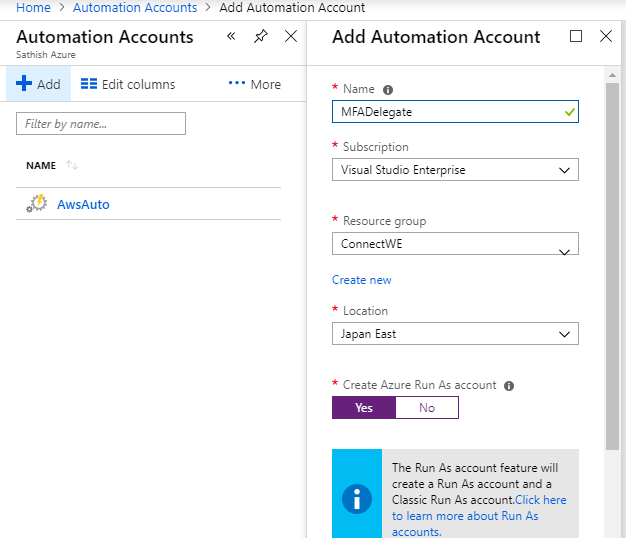Click the Run As account info icon
Viewport: 626px width, 538px height.
(508, 385)
